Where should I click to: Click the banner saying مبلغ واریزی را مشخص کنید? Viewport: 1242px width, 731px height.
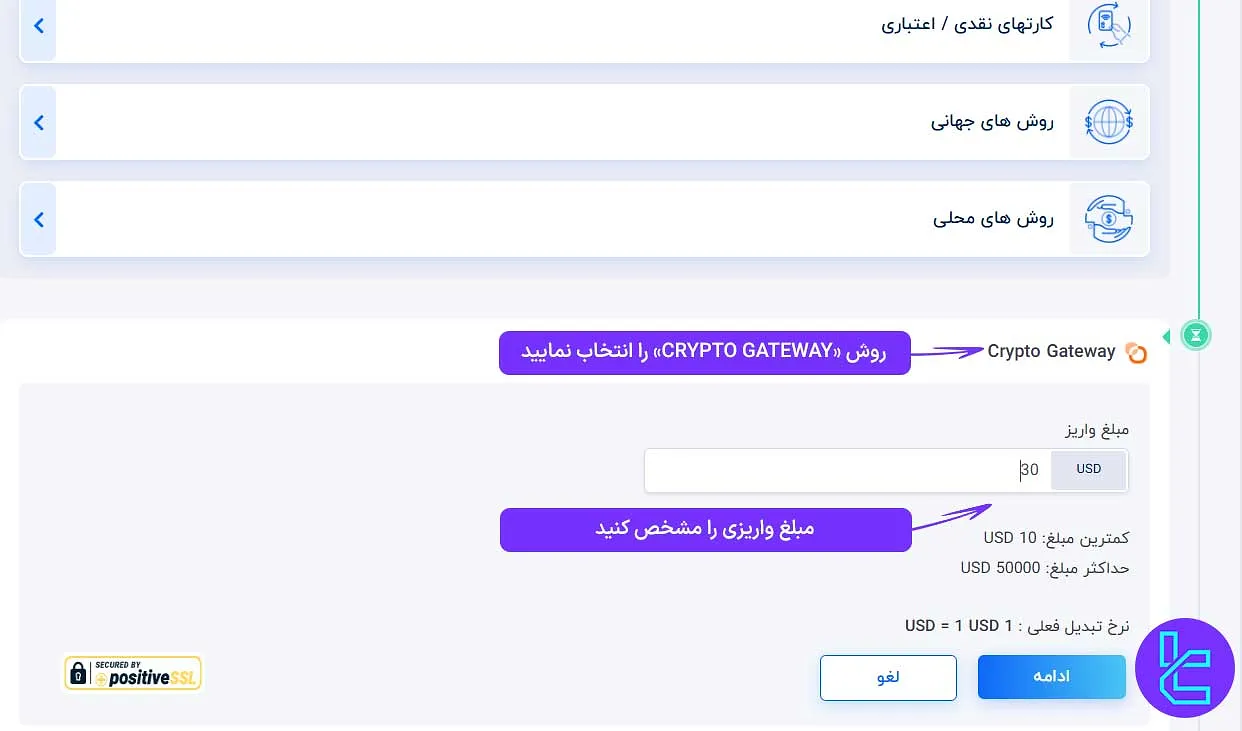click(x=704, y=530)
